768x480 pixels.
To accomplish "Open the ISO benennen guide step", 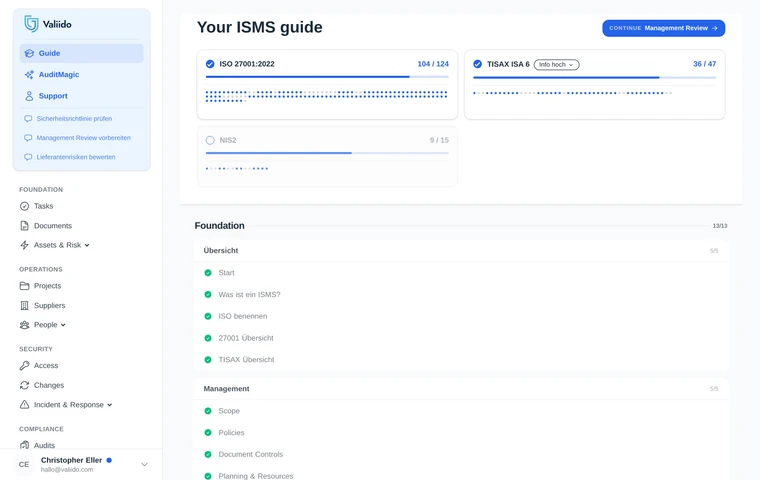I will pos(242,316).
